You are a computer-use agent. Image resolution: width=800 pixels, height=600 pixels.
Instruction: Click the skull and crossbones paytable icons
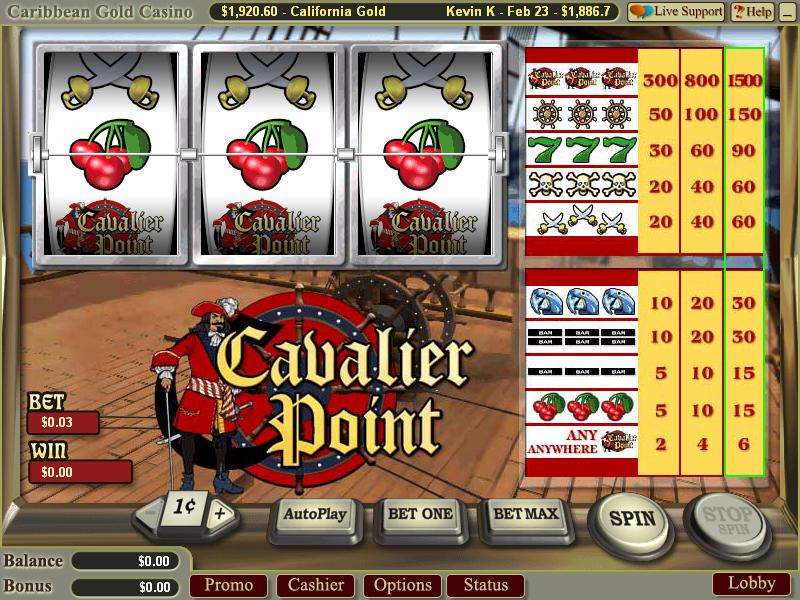pyautogui.click(x=582, y=185)
